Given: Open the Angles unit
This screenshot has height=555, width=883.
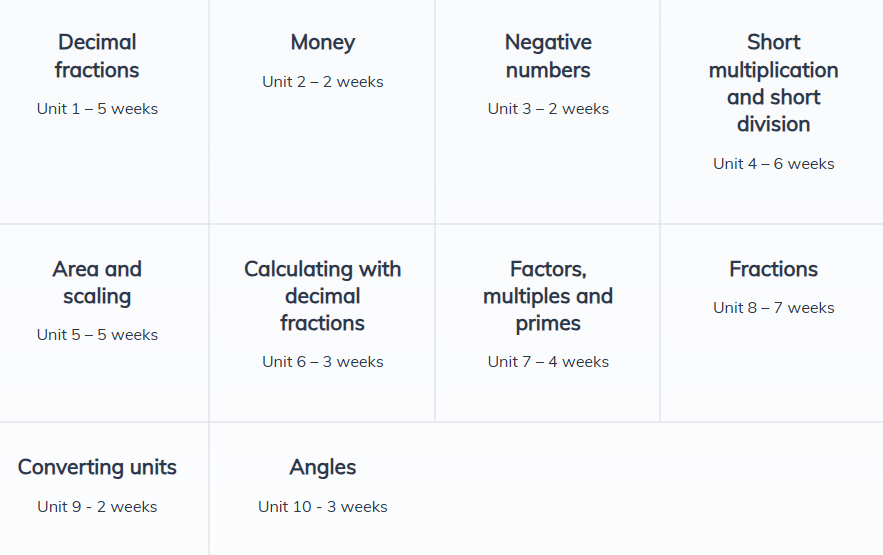Looking at the screenshot, I should (322, 467).
